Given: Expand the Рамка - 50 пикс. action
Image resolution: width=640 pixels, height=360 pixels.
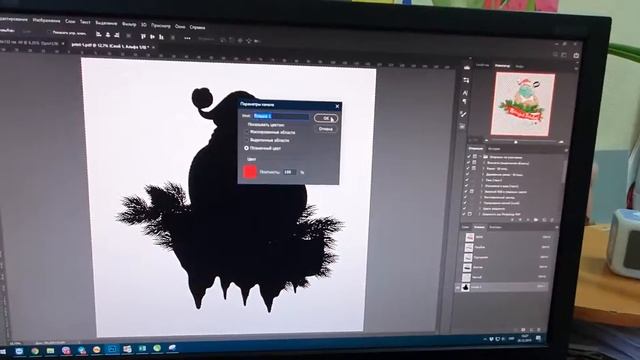Looking at the screenshot, I should (484, 168).
